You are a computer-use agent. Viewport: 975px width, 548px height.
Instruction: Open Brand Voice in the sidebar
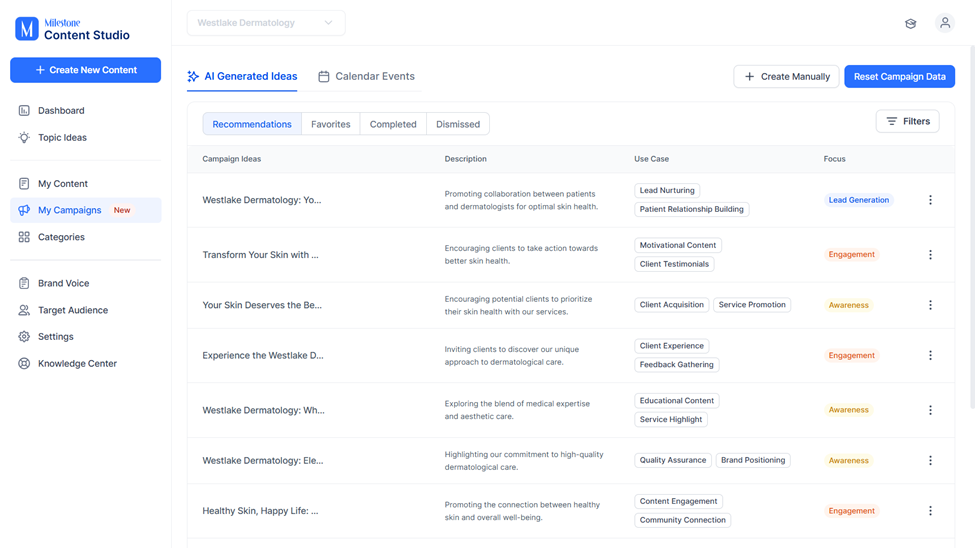coord(85,283)
